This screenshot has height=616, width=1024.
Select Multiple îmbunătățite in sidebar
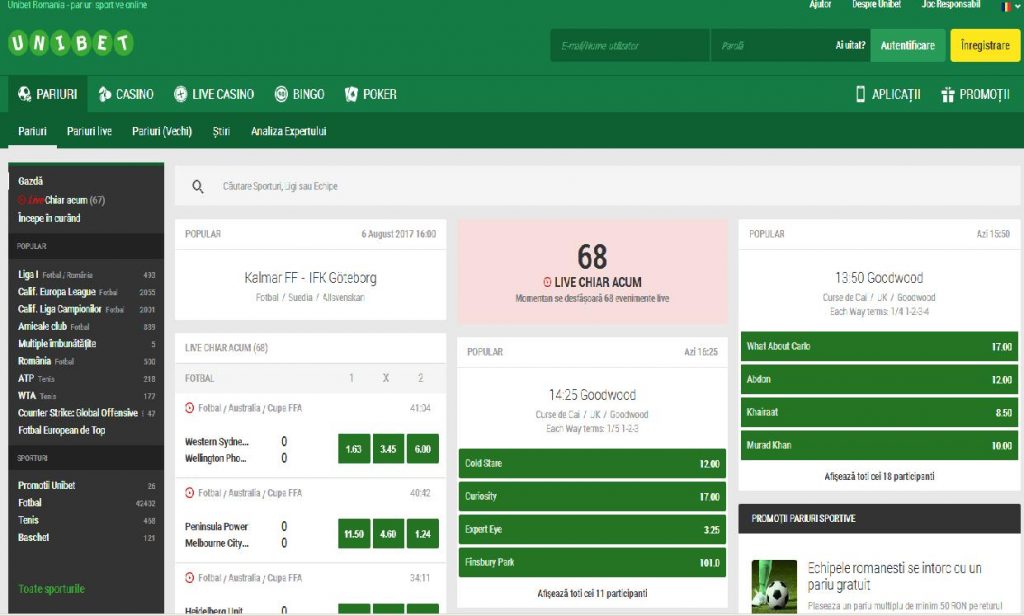(x=86, y=344)
